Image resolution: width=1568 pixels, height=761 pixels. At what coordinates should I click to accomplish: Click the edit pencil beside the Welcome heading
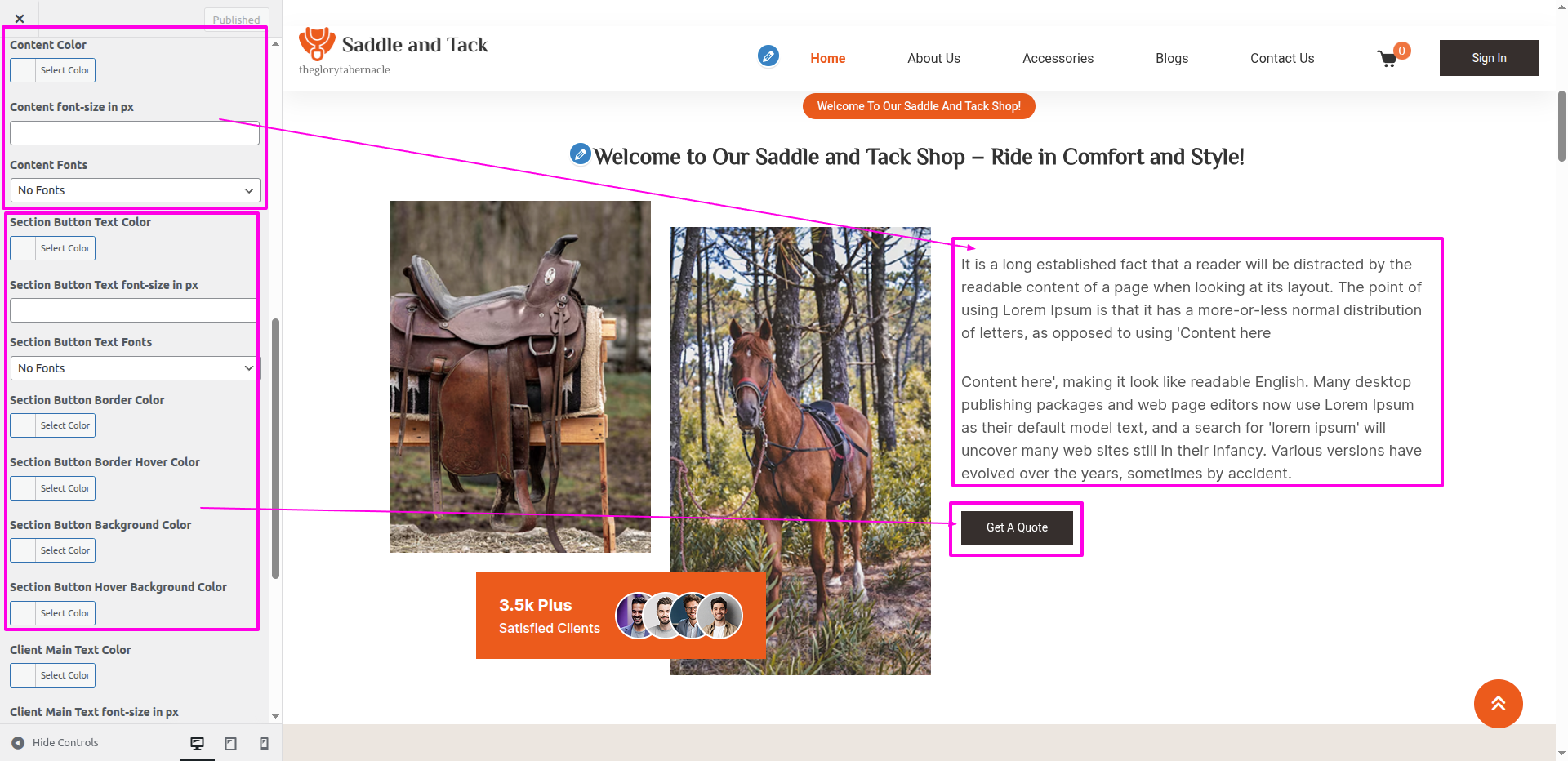point(580,154)
